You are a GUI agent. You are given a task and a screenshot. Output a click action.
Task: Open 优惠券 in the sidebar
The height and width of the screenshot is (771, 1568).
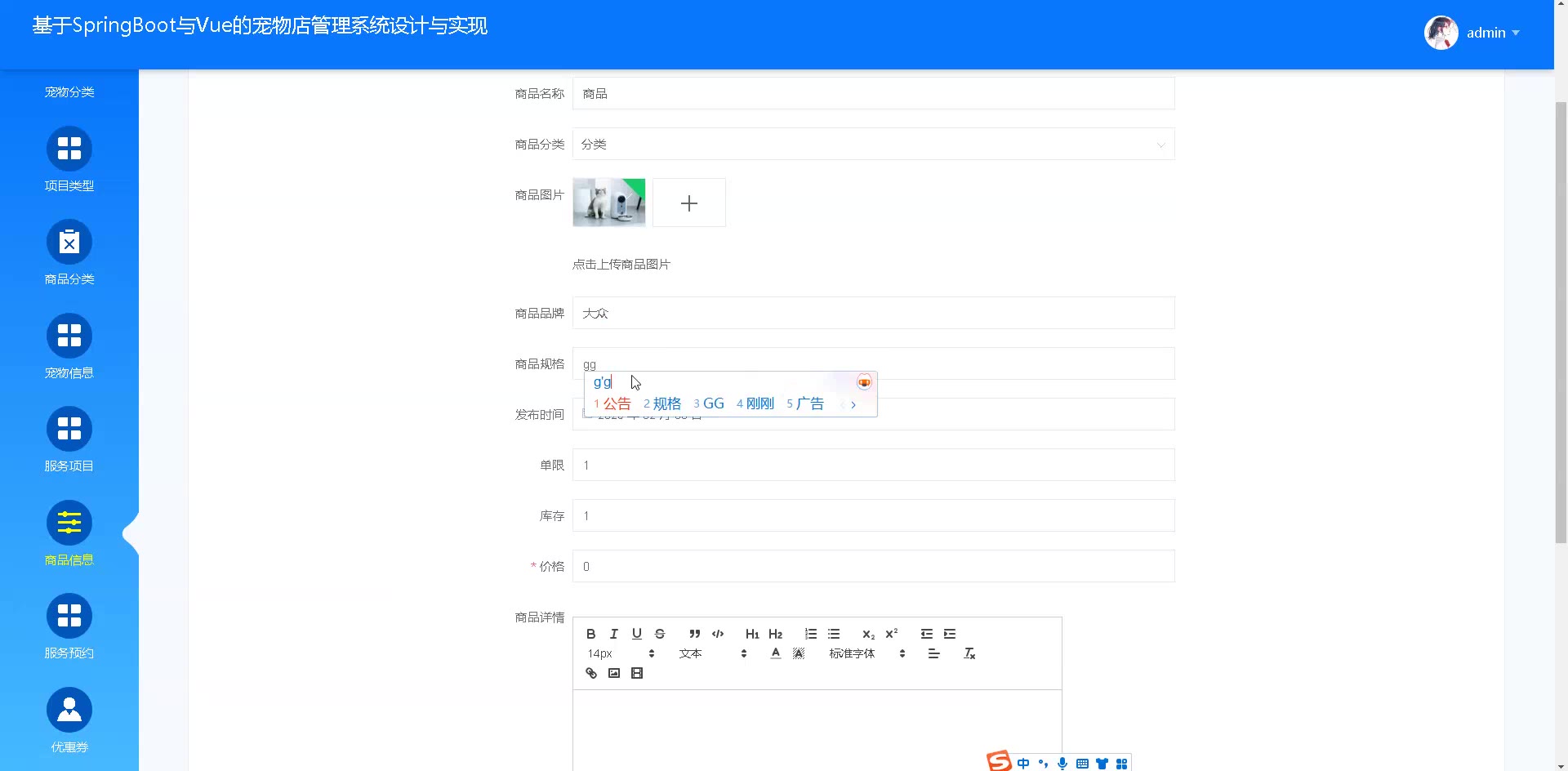coord(69,721)
